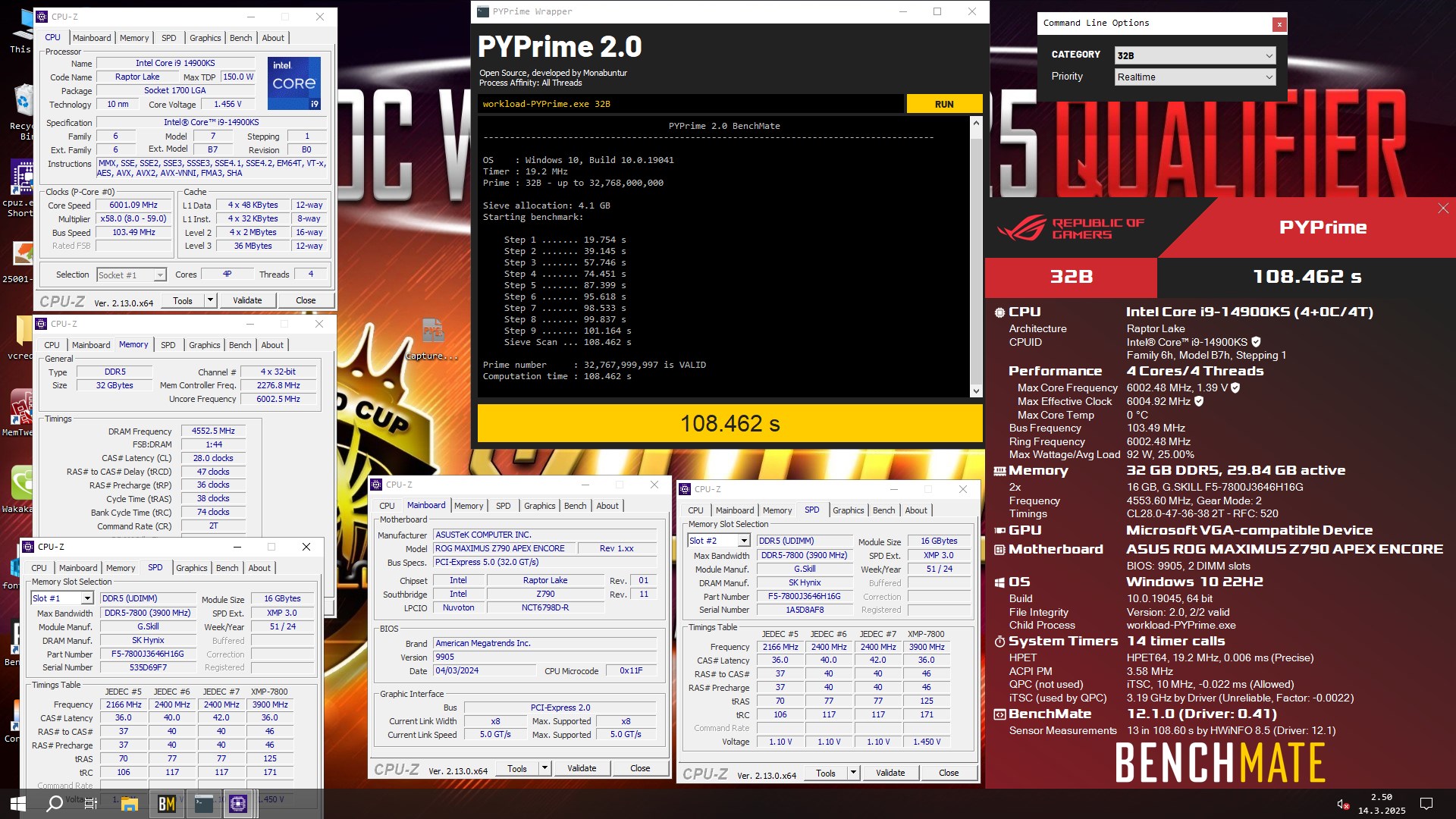Open Tools dropdown arrow in CPU window
The height and width of the screenshot is (819, 1456).
[210, 300]
